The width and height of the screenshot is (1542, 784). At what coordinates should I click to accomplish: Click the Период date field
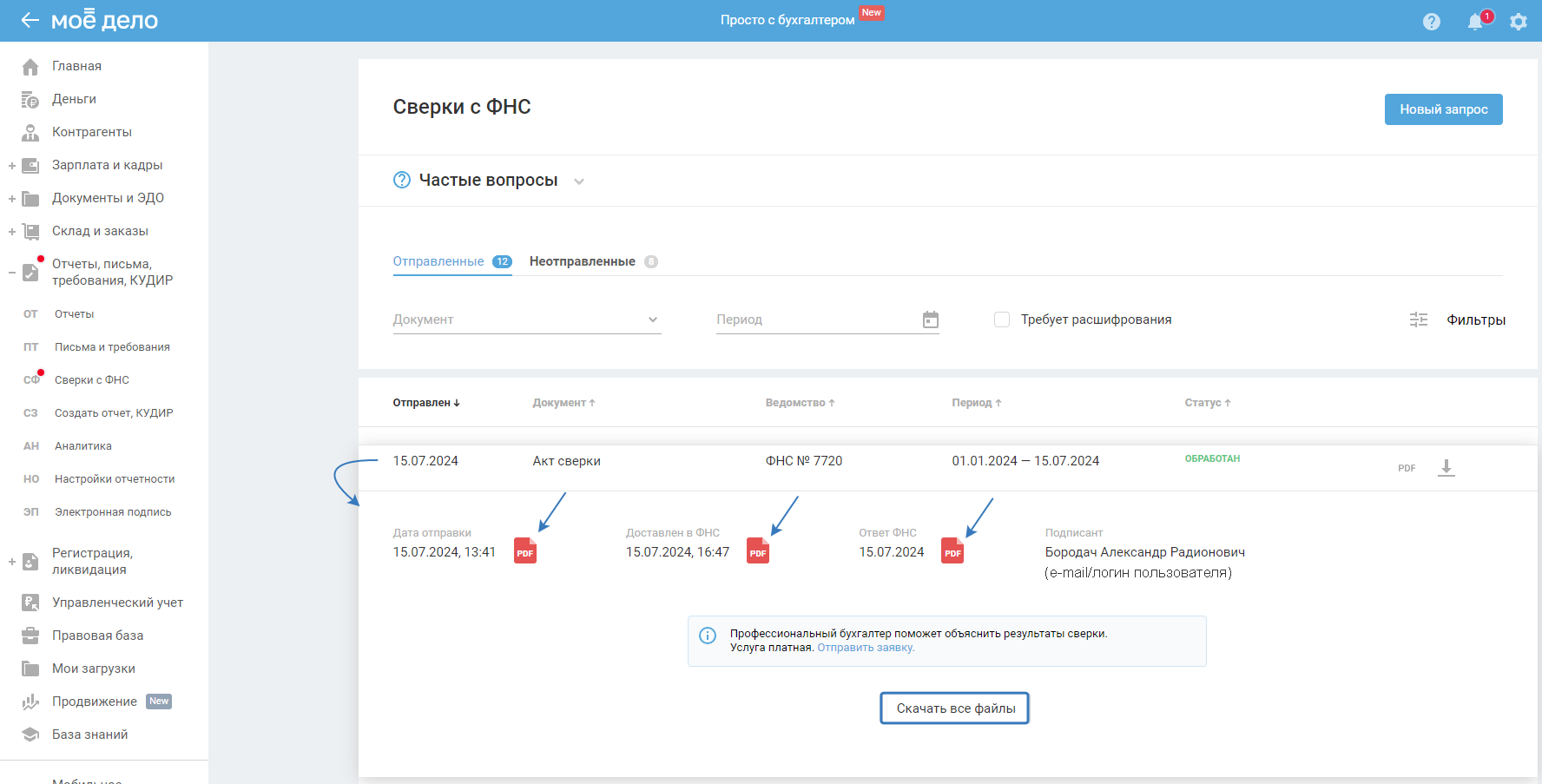click(827, 320)
